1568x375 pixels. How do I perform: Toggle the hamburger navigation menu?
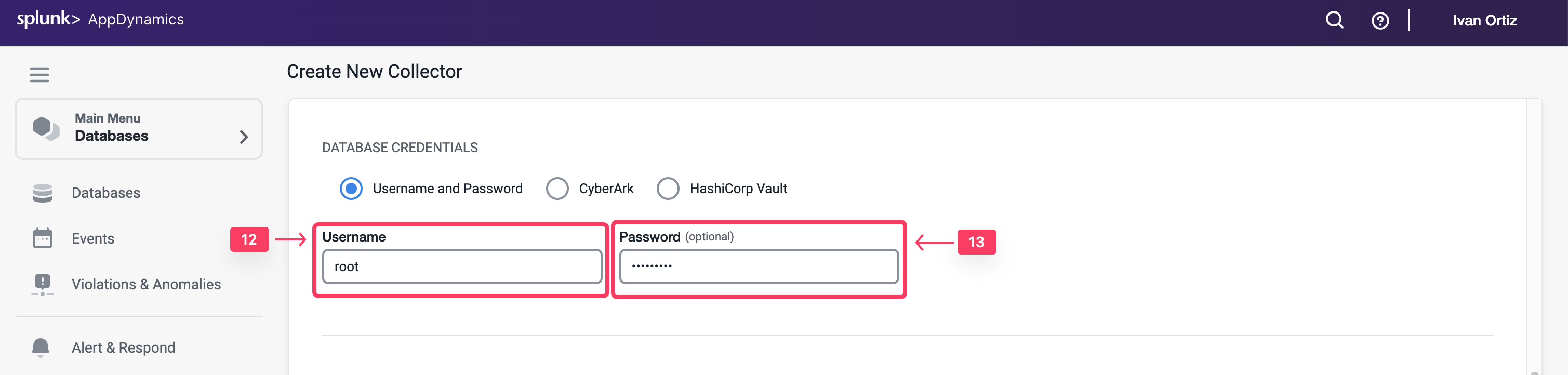[39, 74]
